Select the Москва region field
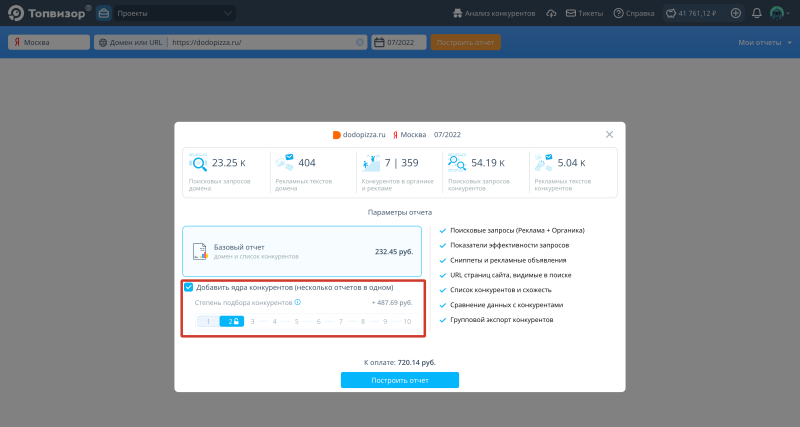 (49, 42)
